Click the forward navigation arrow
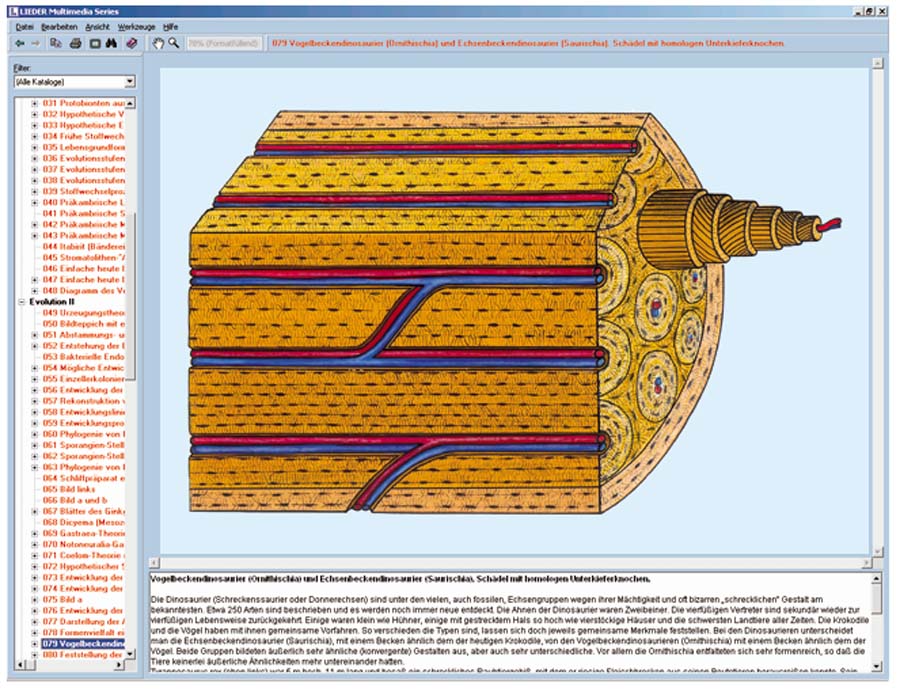 [x=36, y=44]
